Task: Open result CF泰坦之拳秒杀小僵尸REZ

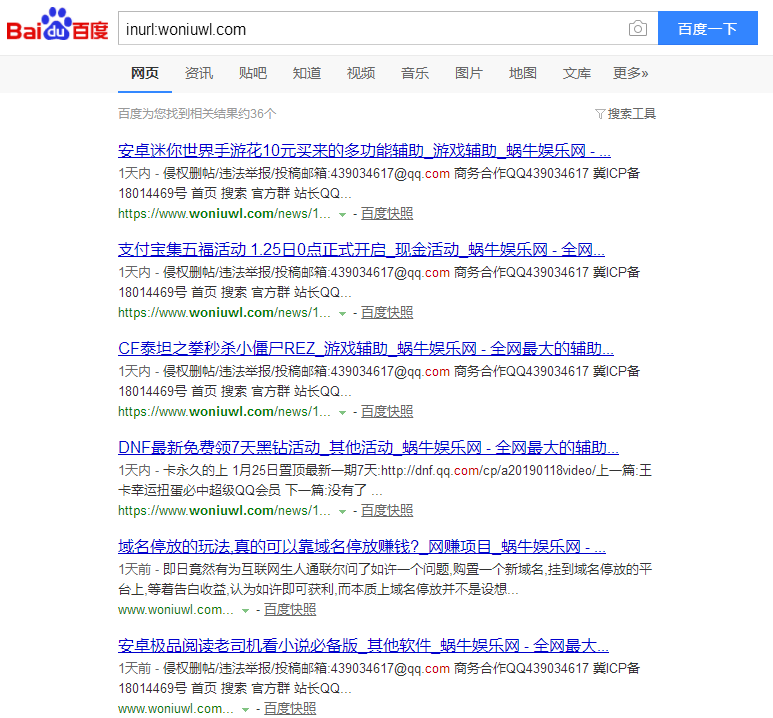Action: coord(366,349)
